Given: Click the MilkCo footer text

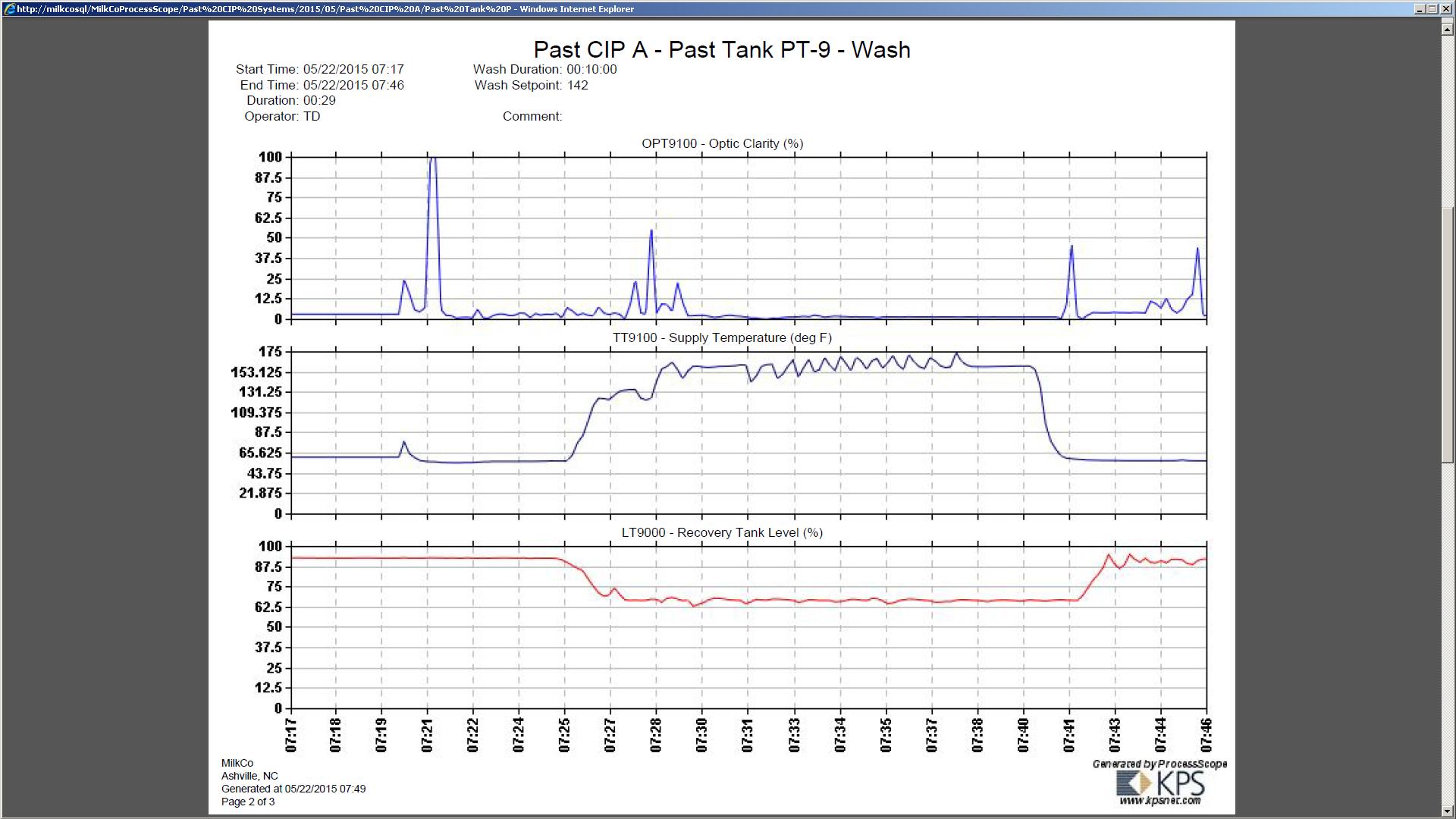Looking at the screenshot, I should [x=237, y=763].
